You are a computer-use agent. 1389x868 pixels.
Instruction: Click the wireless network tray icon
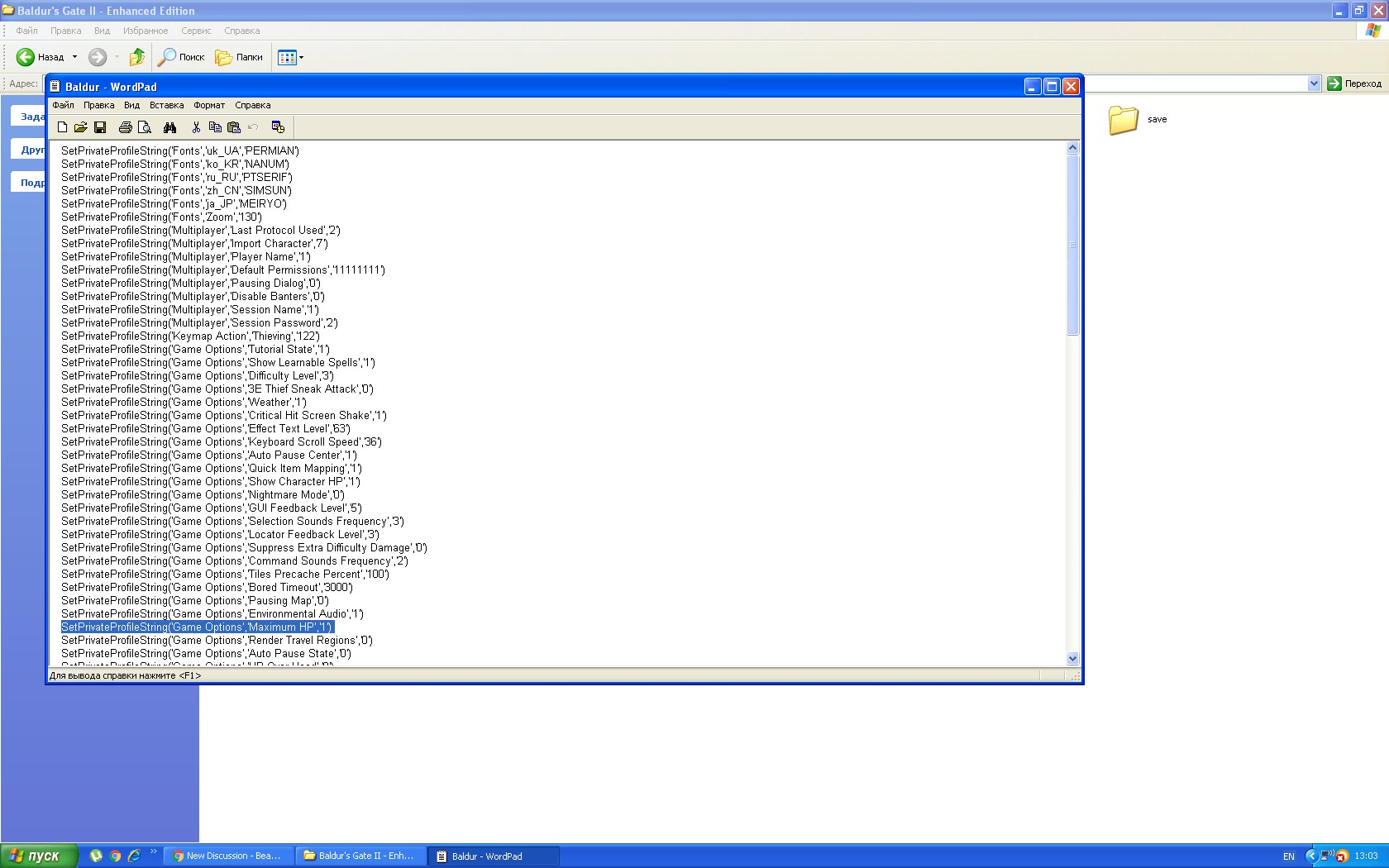(x=1326, y=856)
